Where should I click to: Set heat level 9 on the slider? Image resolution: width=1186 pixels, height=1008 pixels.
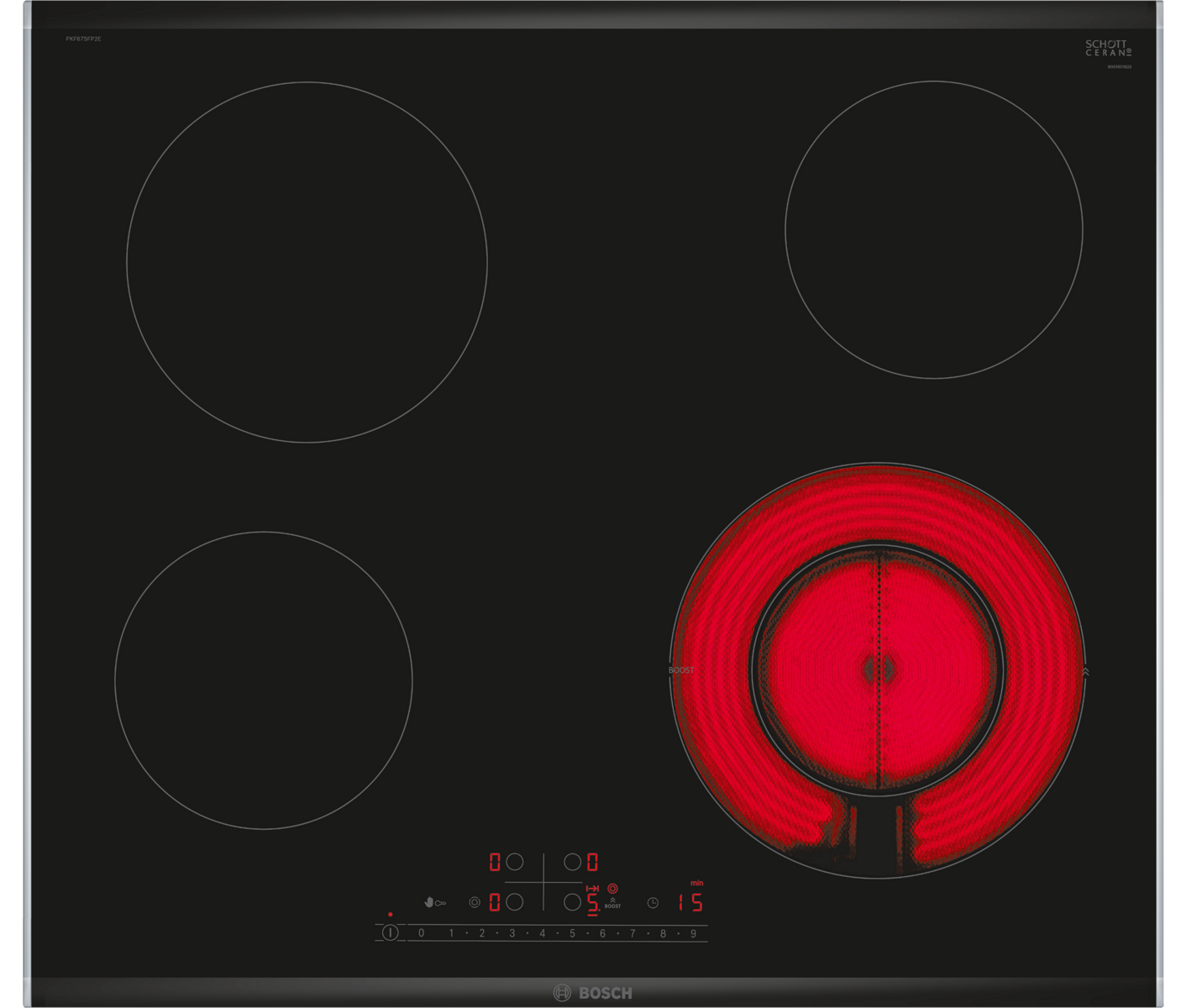(693, 933)
